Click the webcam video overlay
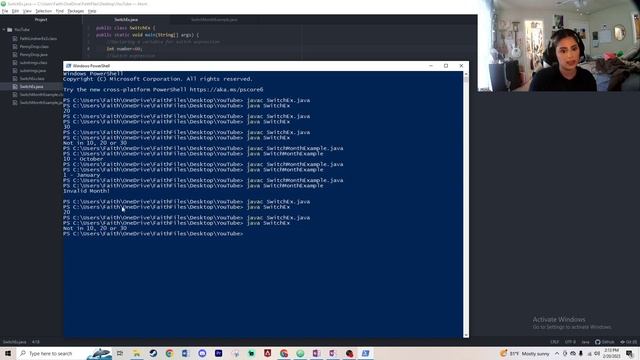The width and height of the screenshot is (640, 360). click(559, 45)
